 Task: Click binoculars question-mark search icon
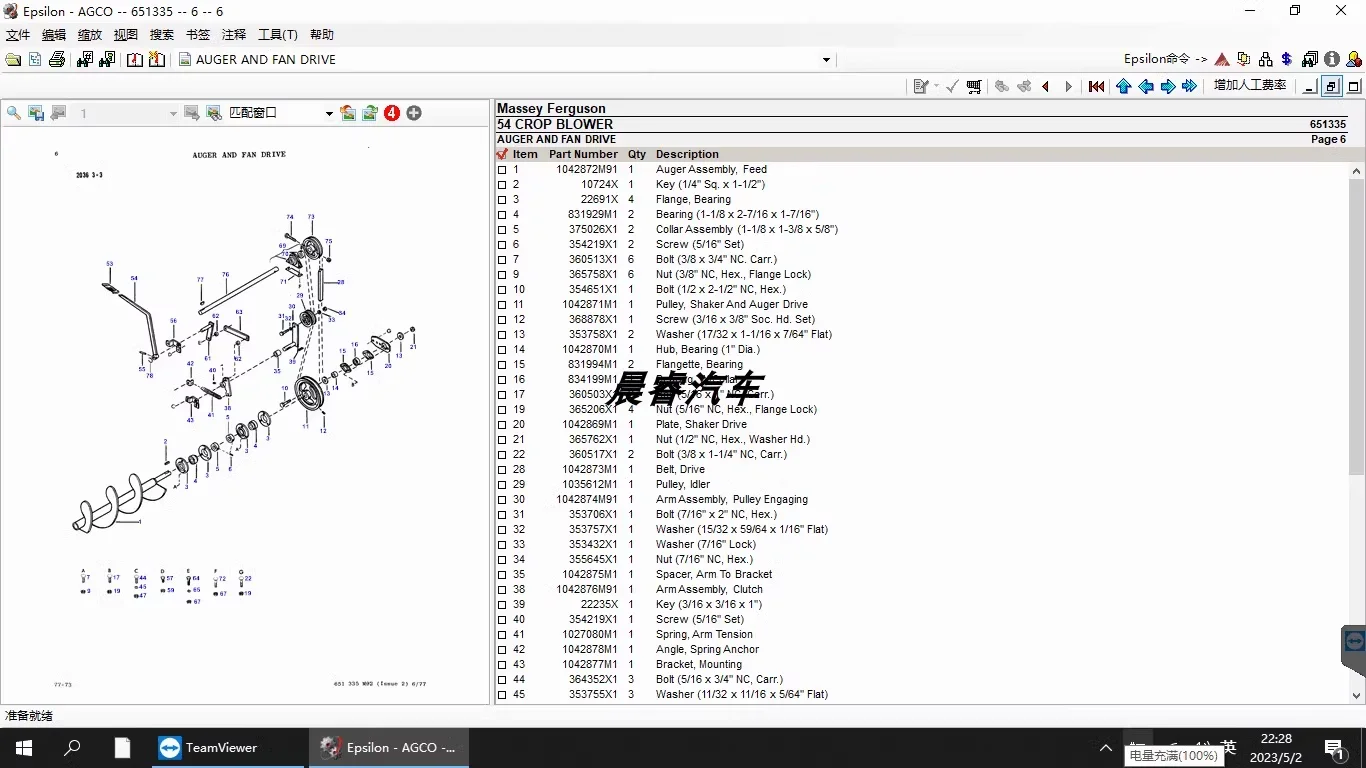(107, 60)
